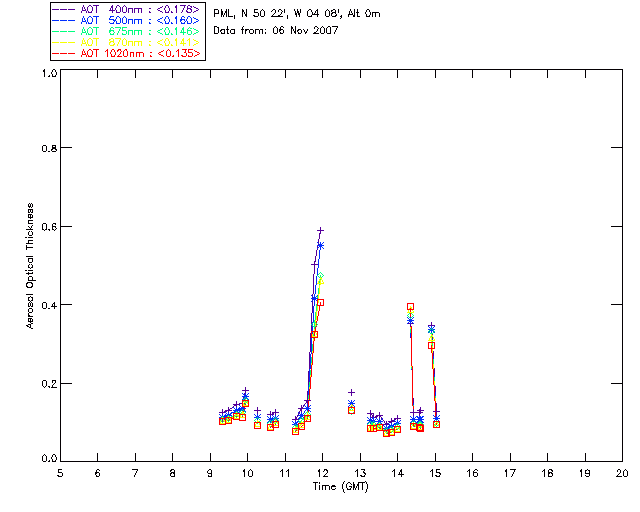Click the 'PML, N 50 22', W 04 08', Alt 0m' header
The image size is (640, 512).
click(x=297, y=14)
